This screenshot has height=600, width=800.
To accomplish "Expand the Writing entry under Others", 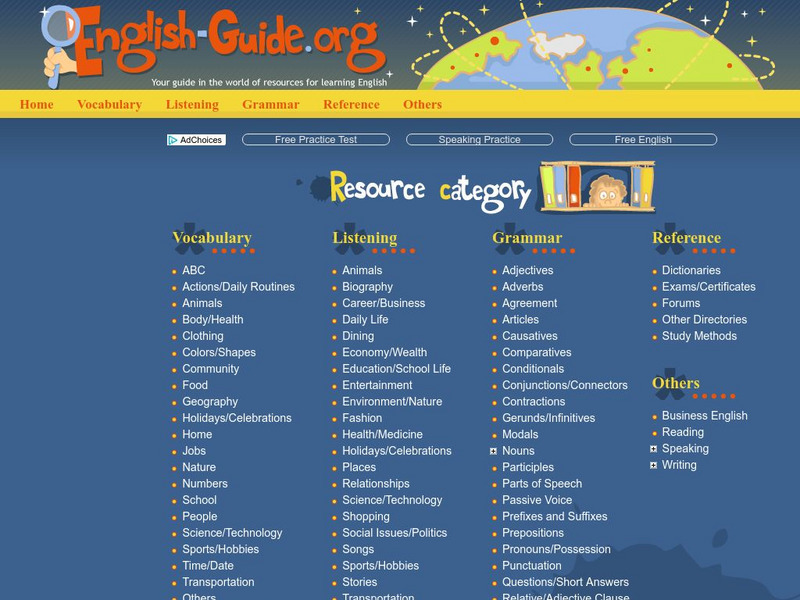I will click(652, 465).
